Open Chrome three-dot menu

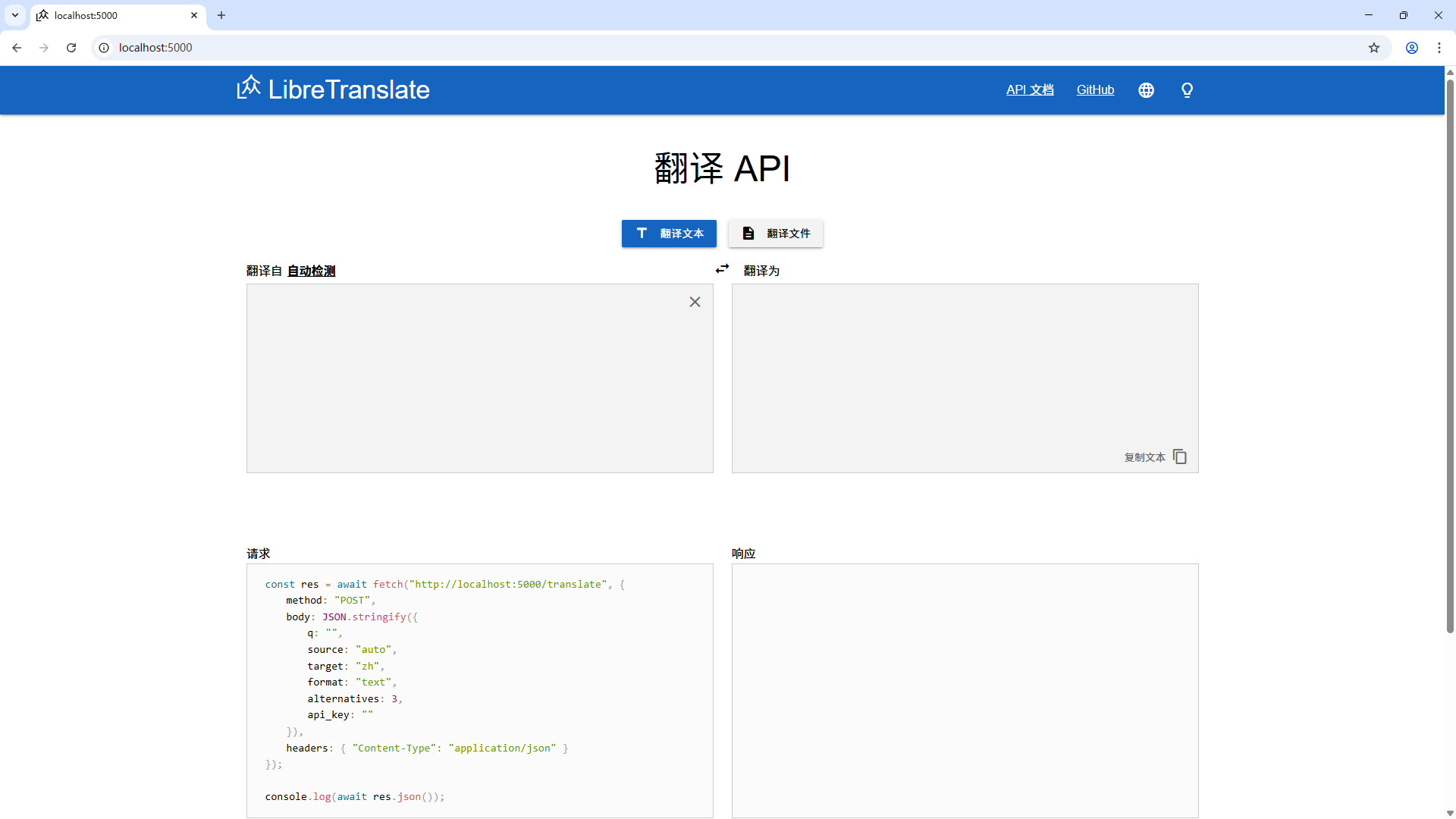click(x=1439, y=48)
